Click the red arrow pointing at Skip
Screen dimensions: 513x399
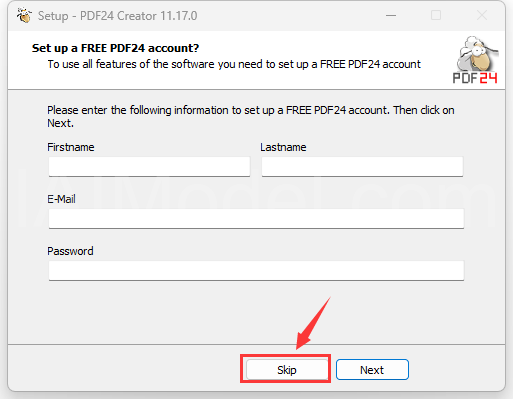tap(313, 324)
